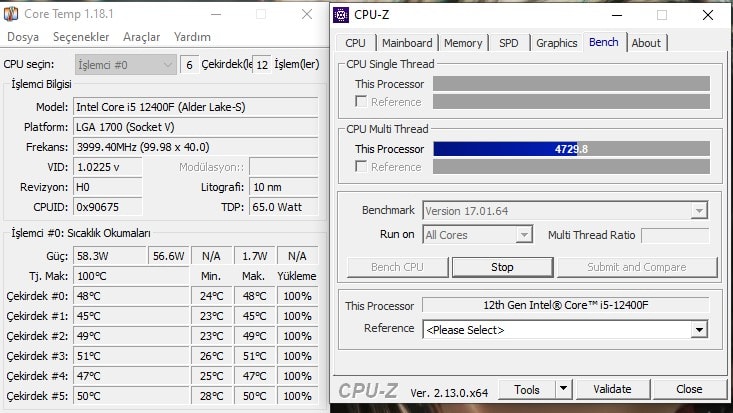This screenshot has height=413, width=733.
Task: Click the Bench CPU button
Action: click(397, 267)
